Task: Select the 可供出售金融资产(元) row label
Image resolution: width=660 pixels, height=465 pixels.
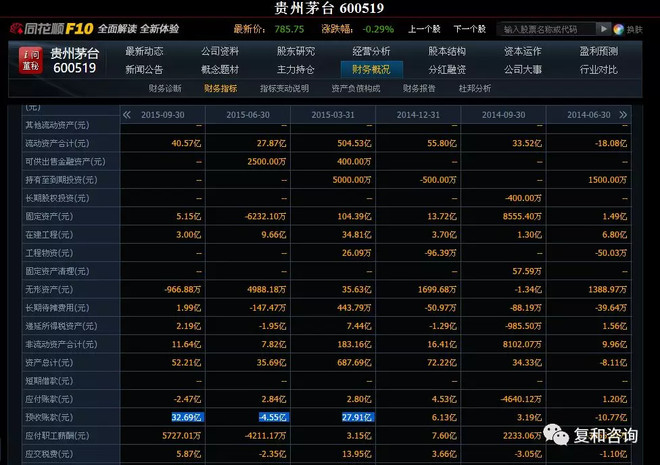Action: [x=65, y=162]
